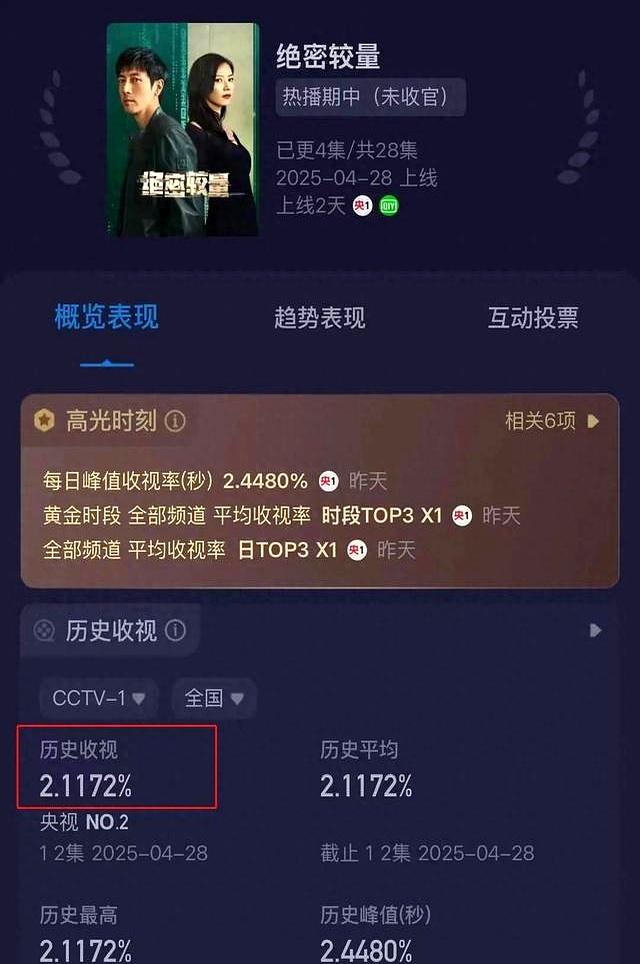Tap CCTV-1 badge after 时段TOP3 X1
This screenshot has height=964, width=640.
(462, 515)
